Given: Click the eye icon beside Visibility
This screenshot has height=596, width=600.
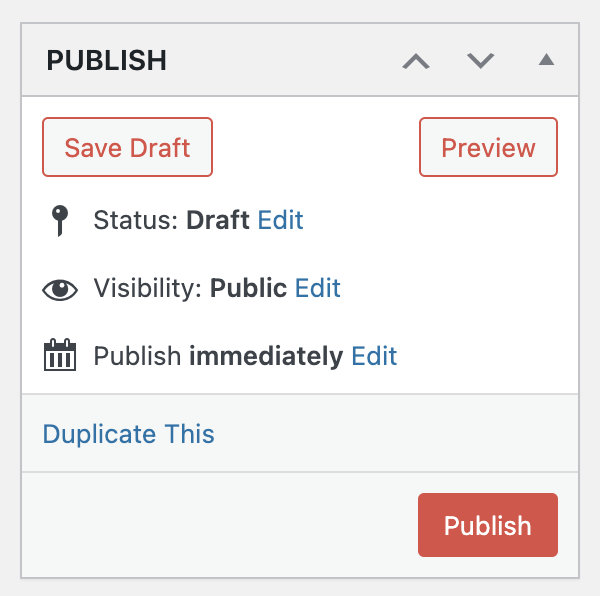Looking at the screenshot, I should point(60,290).
